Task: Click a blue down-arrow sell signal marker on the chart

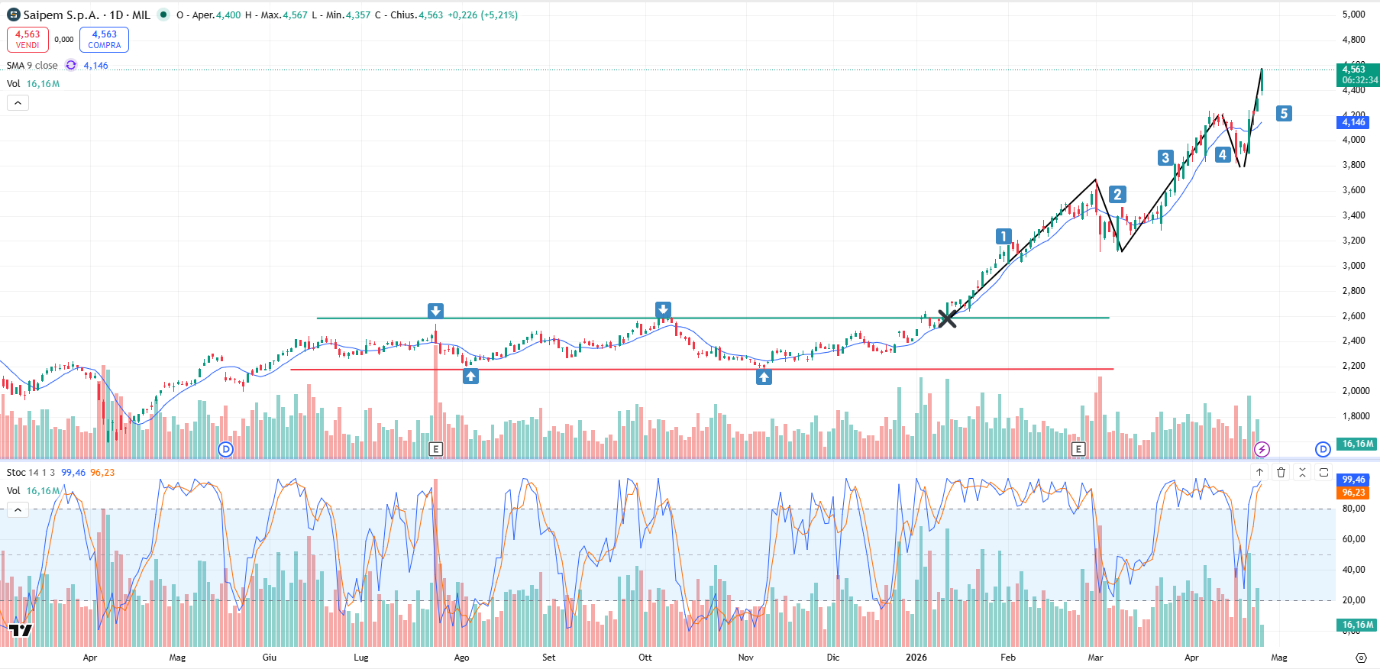Action: (x=436, y=310)
